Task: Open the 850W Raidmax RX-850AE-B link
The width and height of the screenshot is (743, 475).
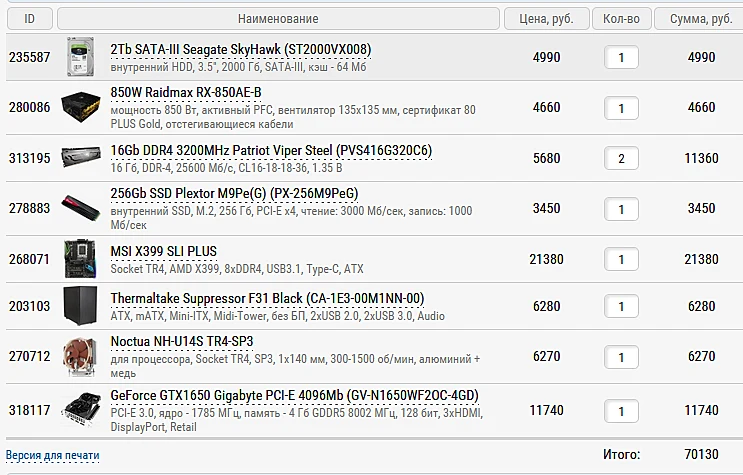Action: (x=186, y=92)
